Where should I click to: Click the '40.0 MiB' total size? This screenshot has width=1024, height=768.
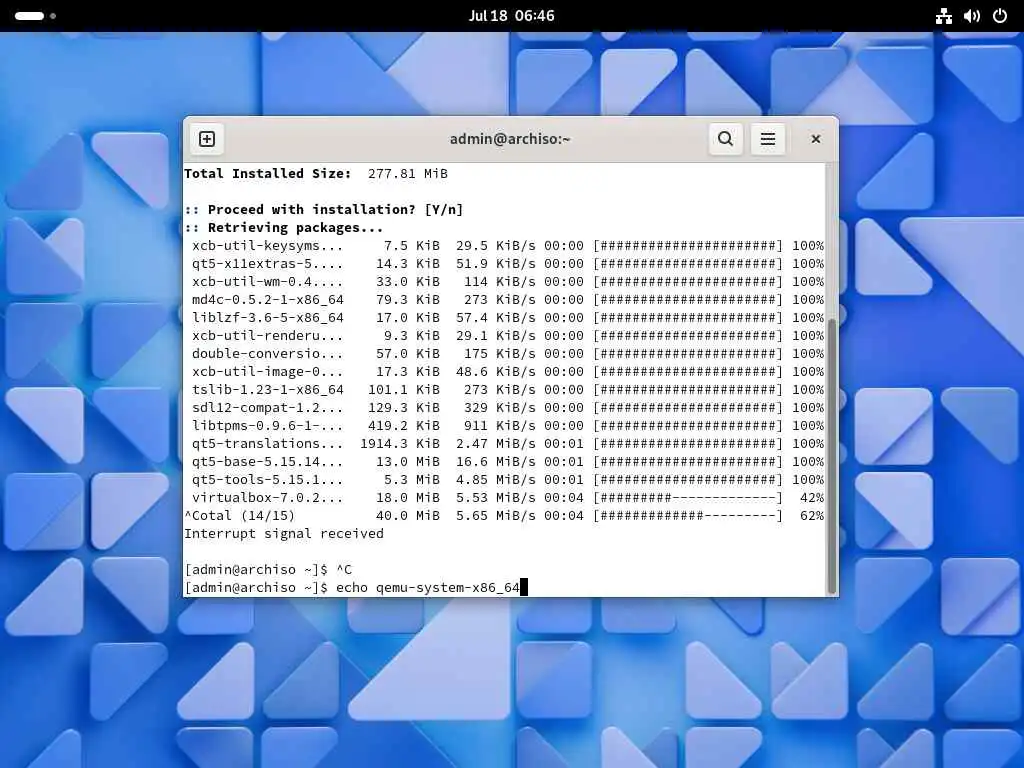408,516
